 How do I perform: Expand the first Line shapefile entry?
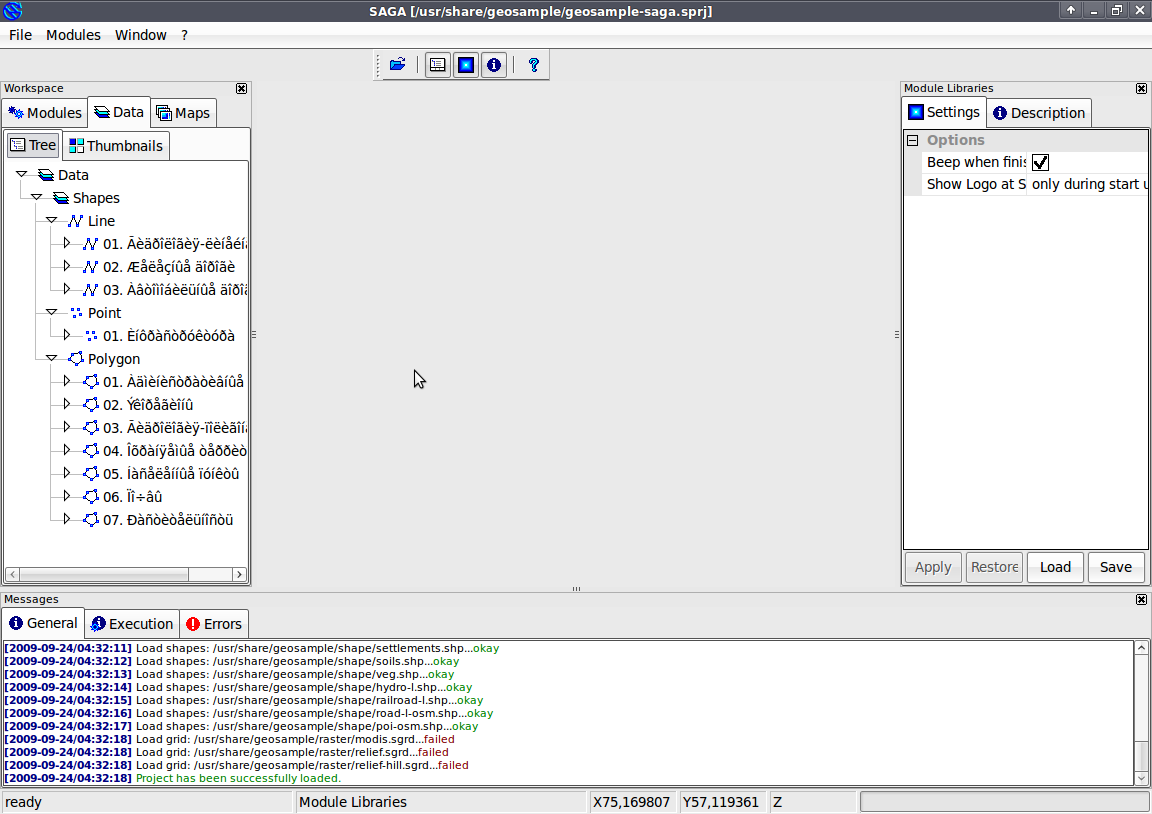(65, 243)
